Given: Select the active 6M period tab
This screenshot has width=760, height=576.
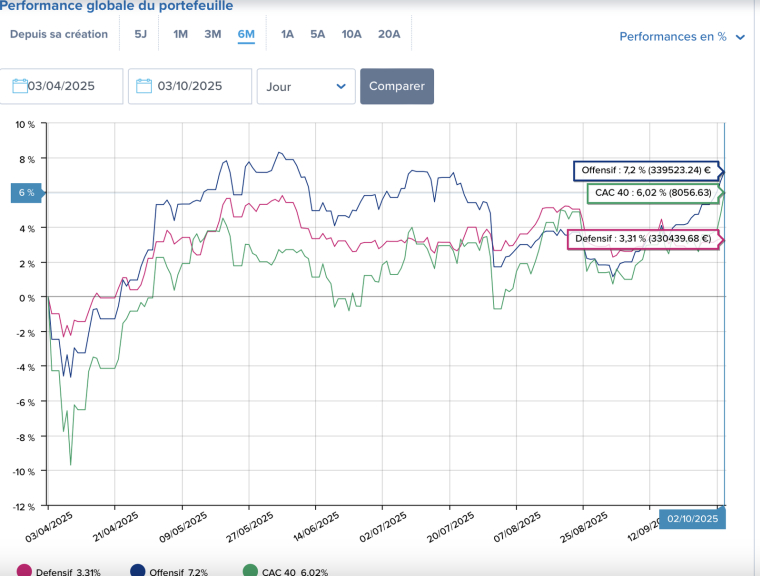Looking at the screenshot, I should (246, 34).
